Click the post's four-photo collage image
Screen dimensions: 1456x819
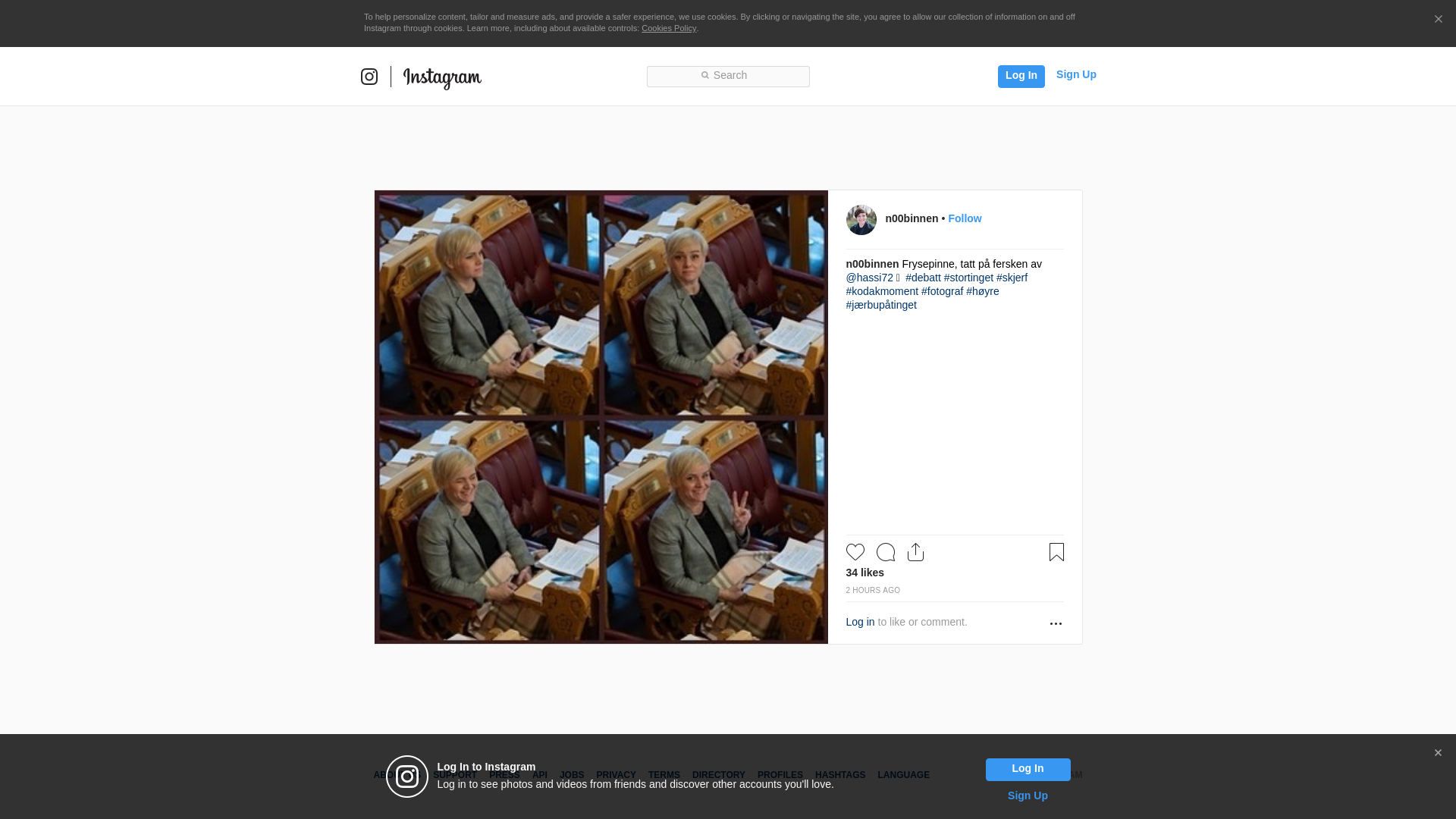601,417
